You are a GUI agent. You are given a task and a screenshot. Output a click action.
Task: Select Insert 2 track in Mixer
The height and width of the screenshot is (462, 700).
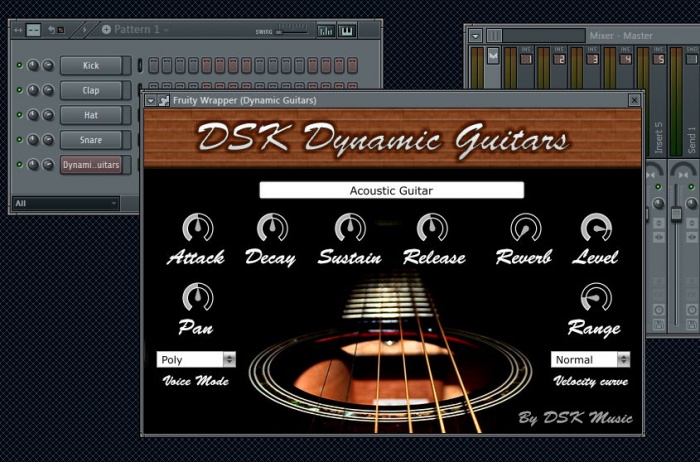point(559,59)
